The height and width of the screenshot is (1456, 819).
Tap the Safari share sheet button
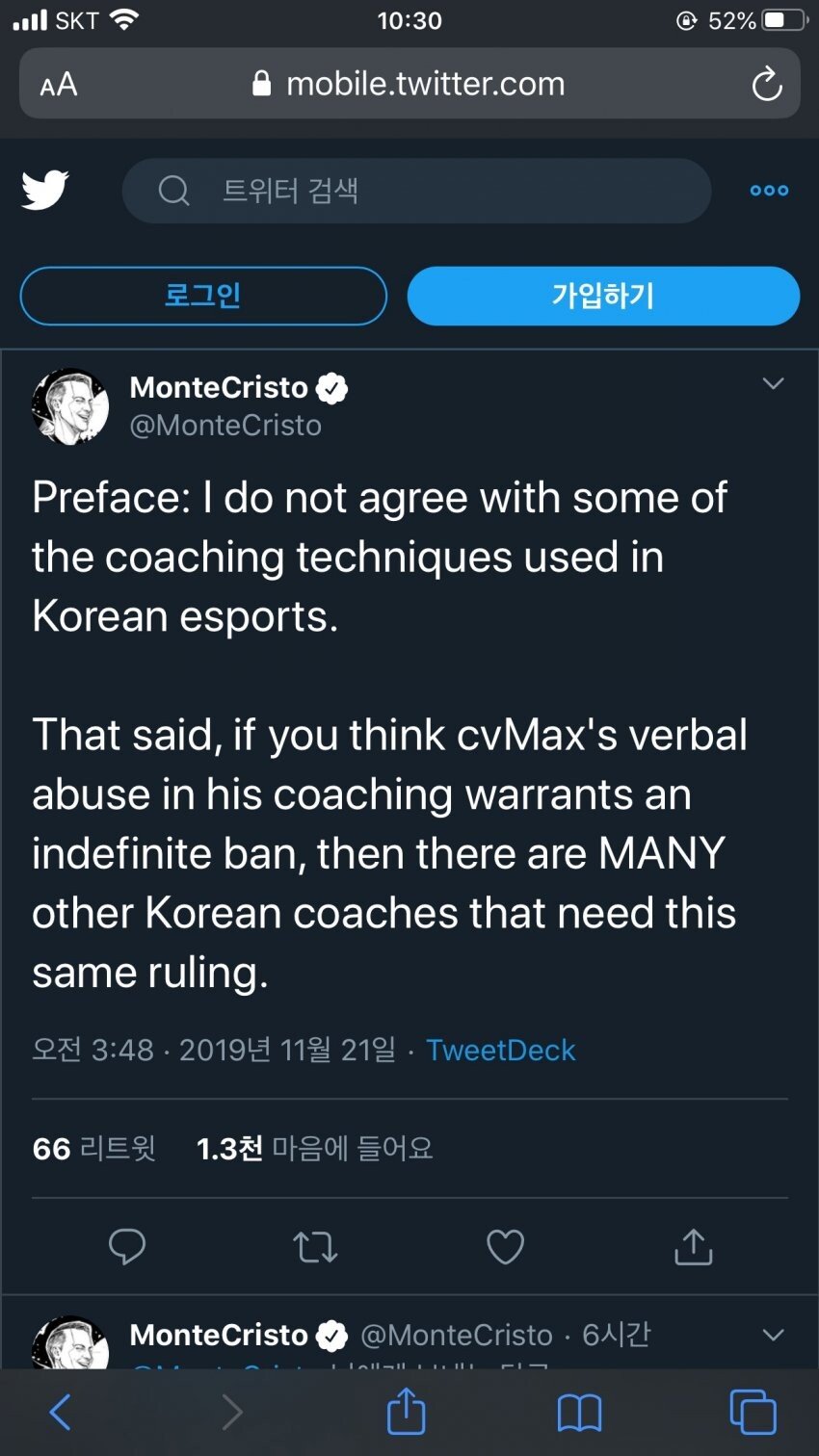point(406,1411)
